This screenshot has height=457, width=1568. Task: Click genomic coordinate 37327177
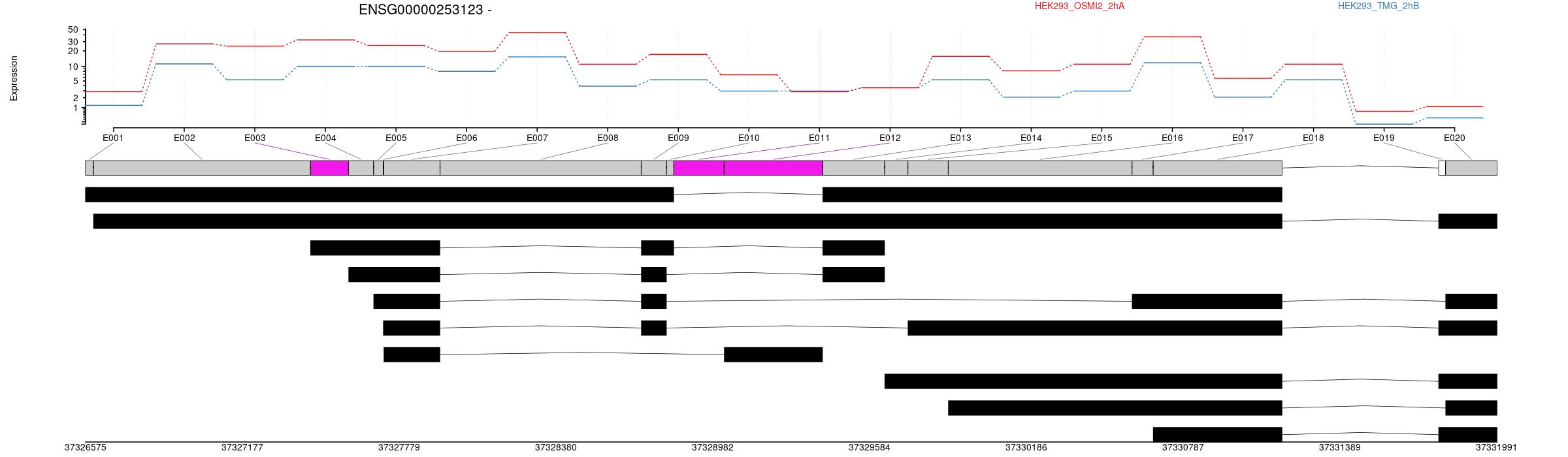[242, 447]
